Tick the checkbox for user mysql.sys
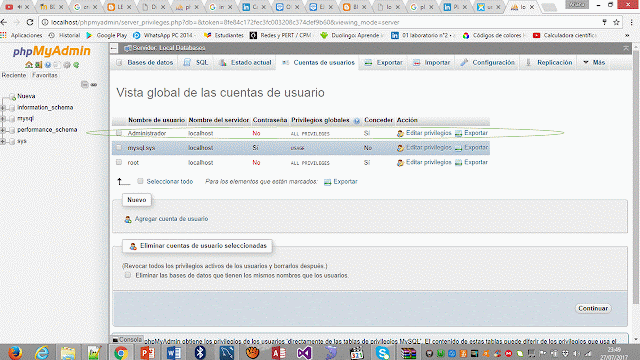640x360 pixels. tap(119, 147)
